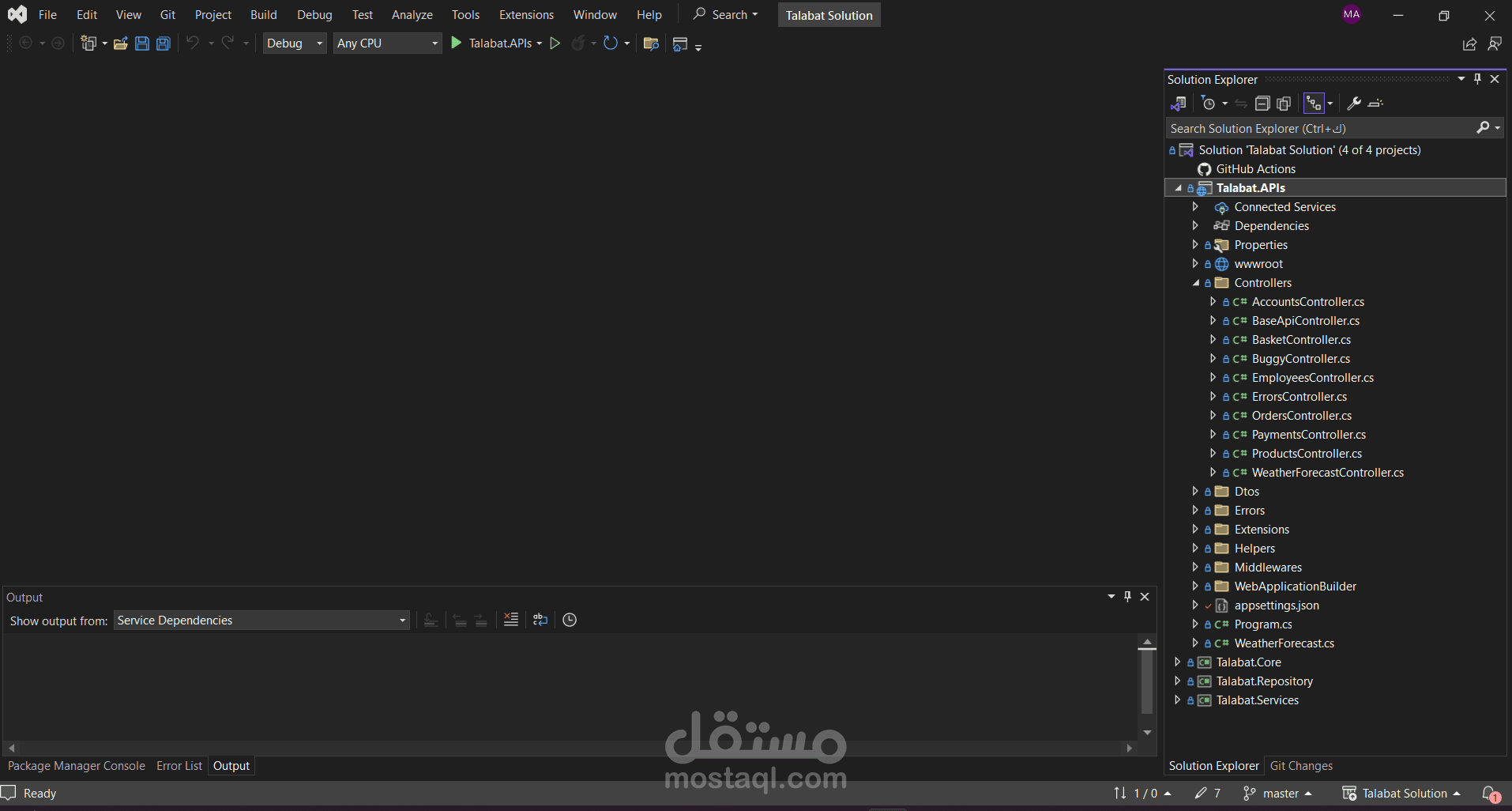Click Preview Selected Items icon
Image resolution: width=1512 pixels, height=811 pixels.
point(1375,104)
